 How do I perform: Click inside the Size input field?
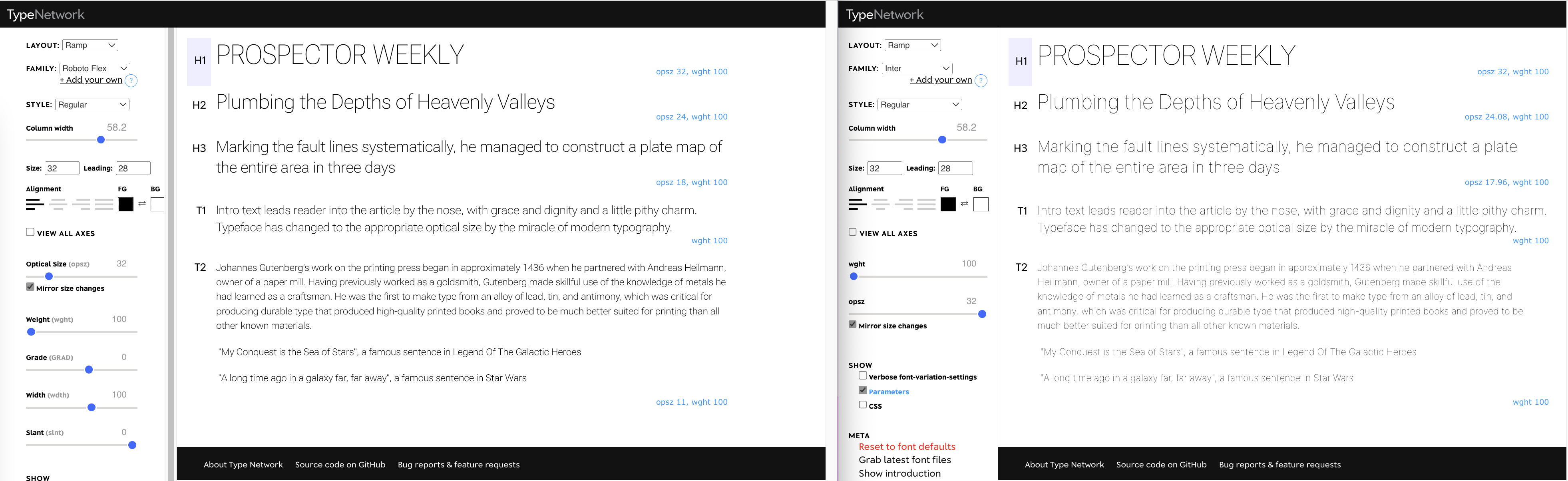tap(62, 168)
